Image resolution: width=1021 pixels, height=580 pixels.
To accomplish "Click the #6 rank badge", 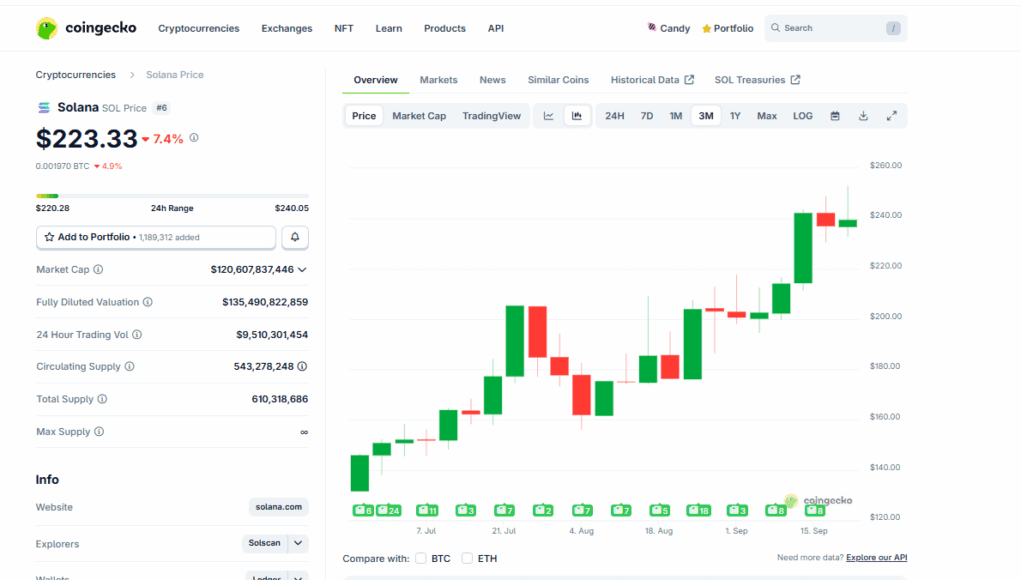I will coord(161,108).
